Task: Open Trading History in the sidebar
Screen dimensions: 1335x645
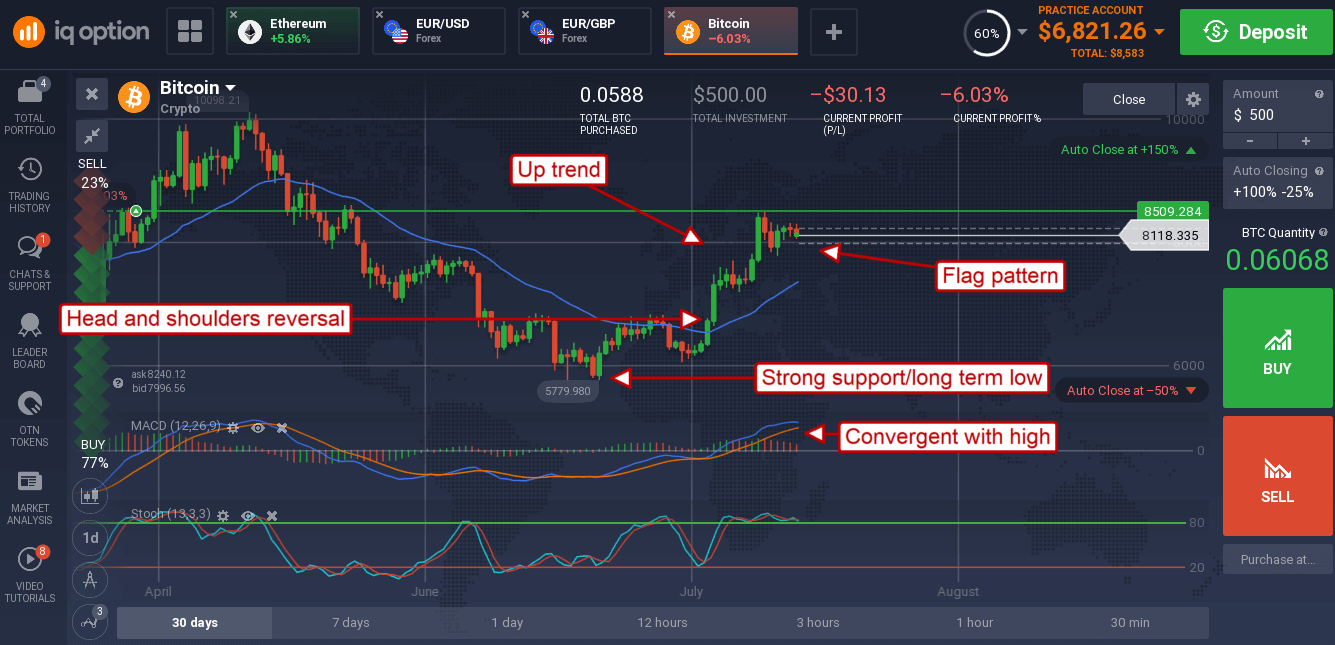Action: pyautogui.click(x=30, y=186)
